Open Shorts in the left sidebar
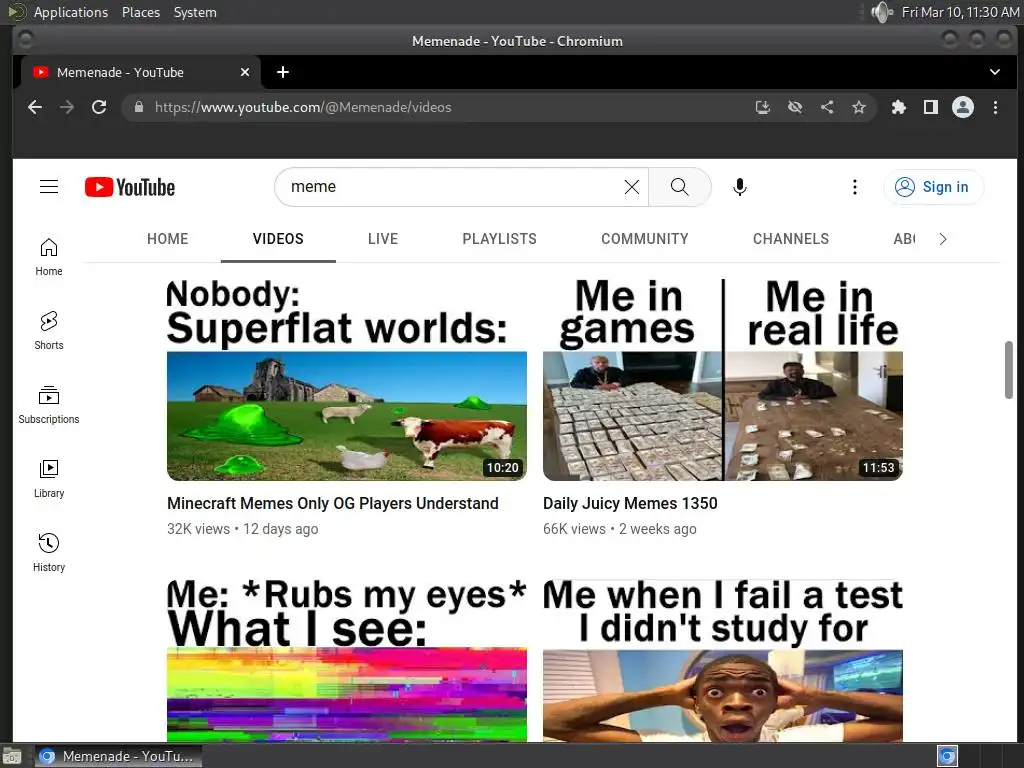The width and height of the screenshot is (1024, 768). 49,331
